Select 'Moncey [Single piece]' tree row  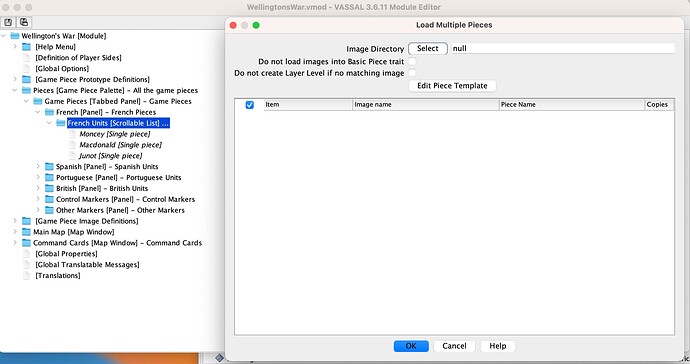(114, 134)
